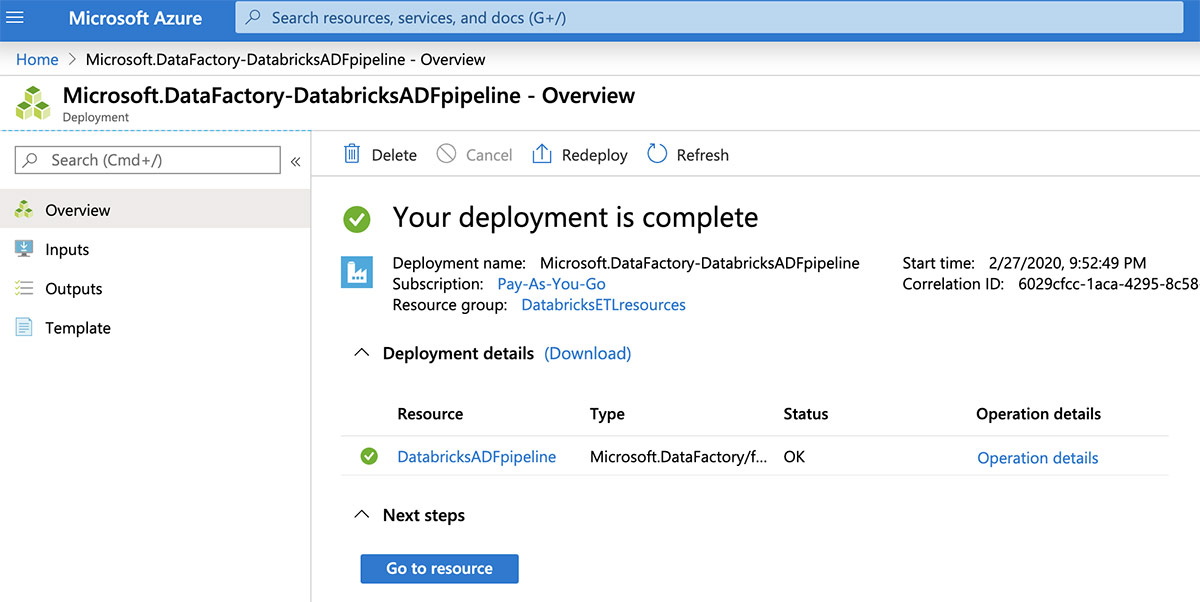Viewport: 1200px width, 602px height.
Task: Open Inputs in the left menu
Action: click(67, 249)
